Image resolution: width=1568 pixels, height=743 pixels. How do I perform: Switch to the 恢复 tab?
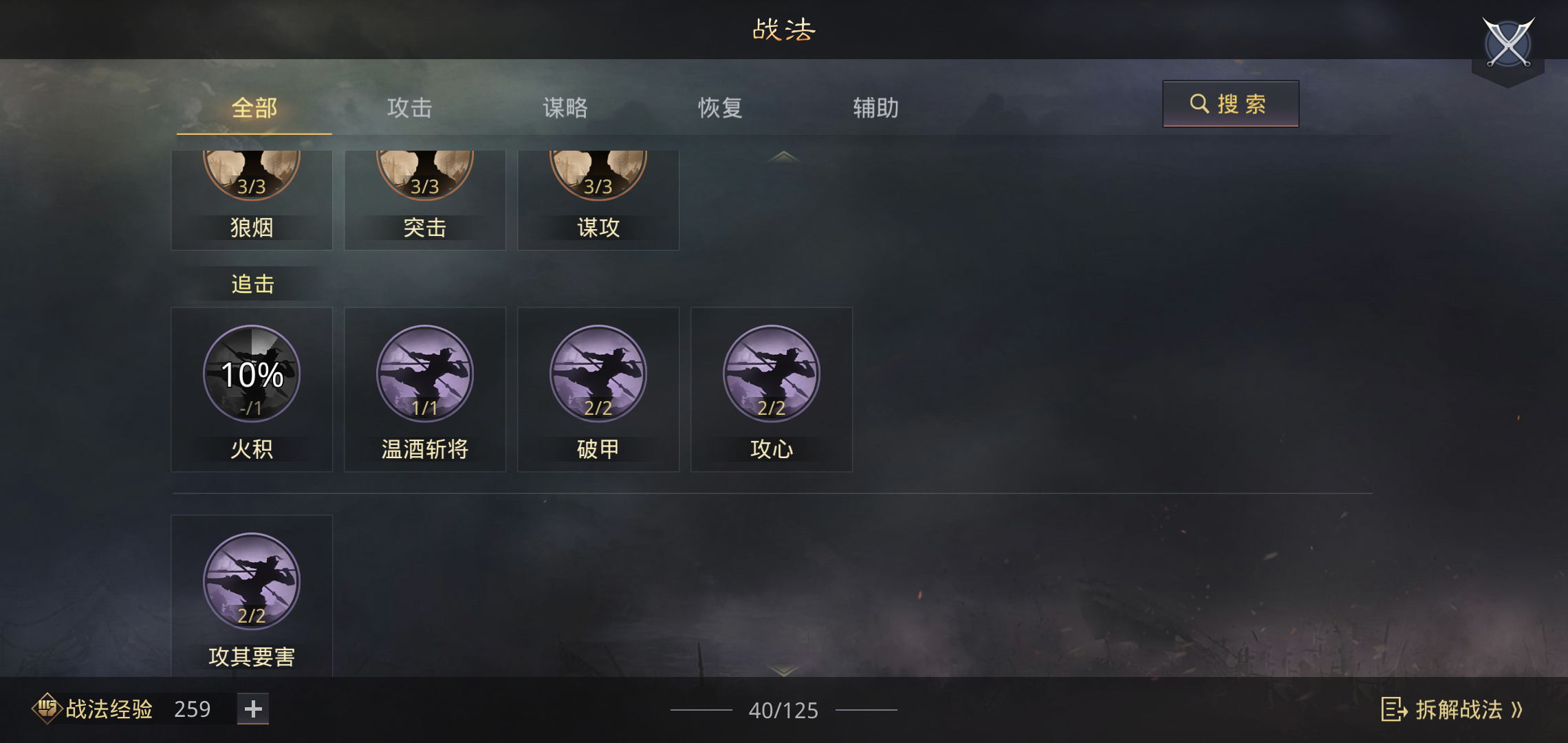coord(721,108)
